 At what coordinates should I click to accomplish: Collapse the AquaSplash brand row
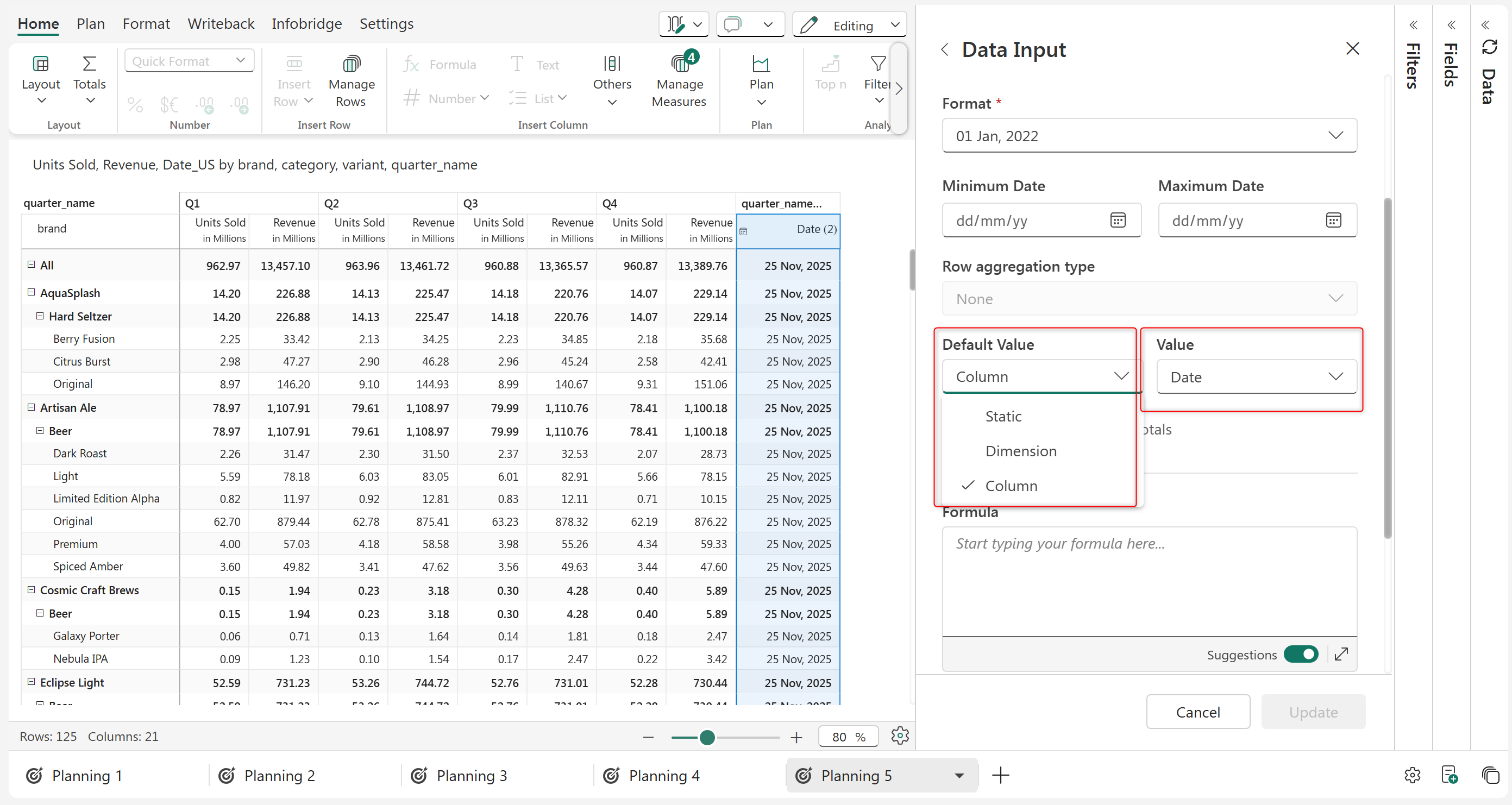[31, 292]
